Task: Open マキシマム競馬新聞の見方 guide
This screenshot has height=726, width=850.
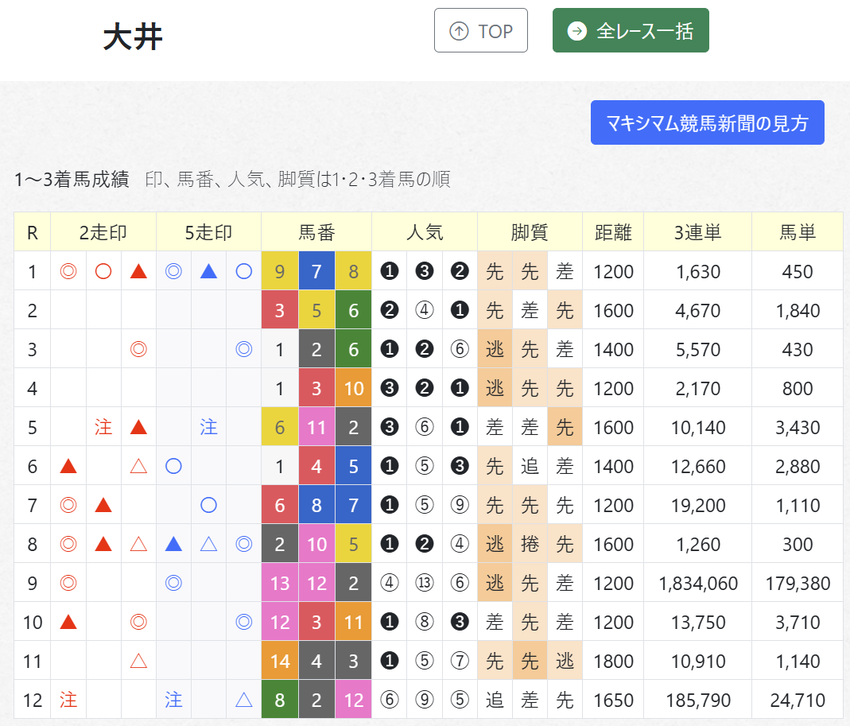Action: pyautogui.click(x=707, y=123)
